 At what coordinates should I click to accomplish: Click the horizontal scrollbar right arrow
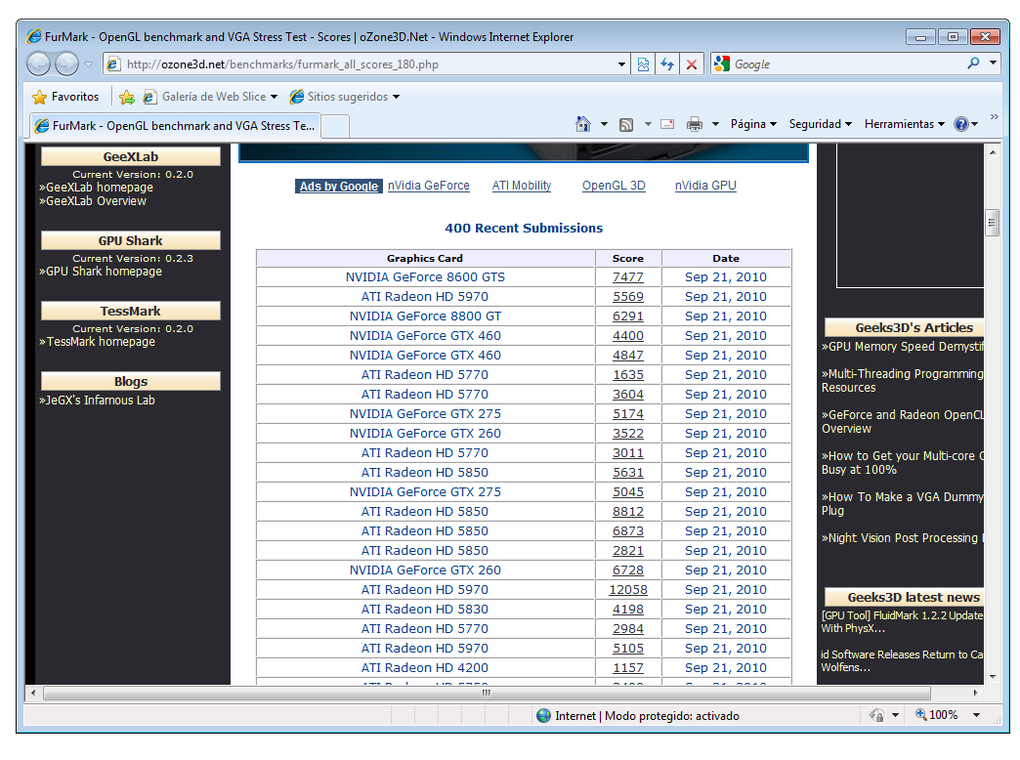975,693
